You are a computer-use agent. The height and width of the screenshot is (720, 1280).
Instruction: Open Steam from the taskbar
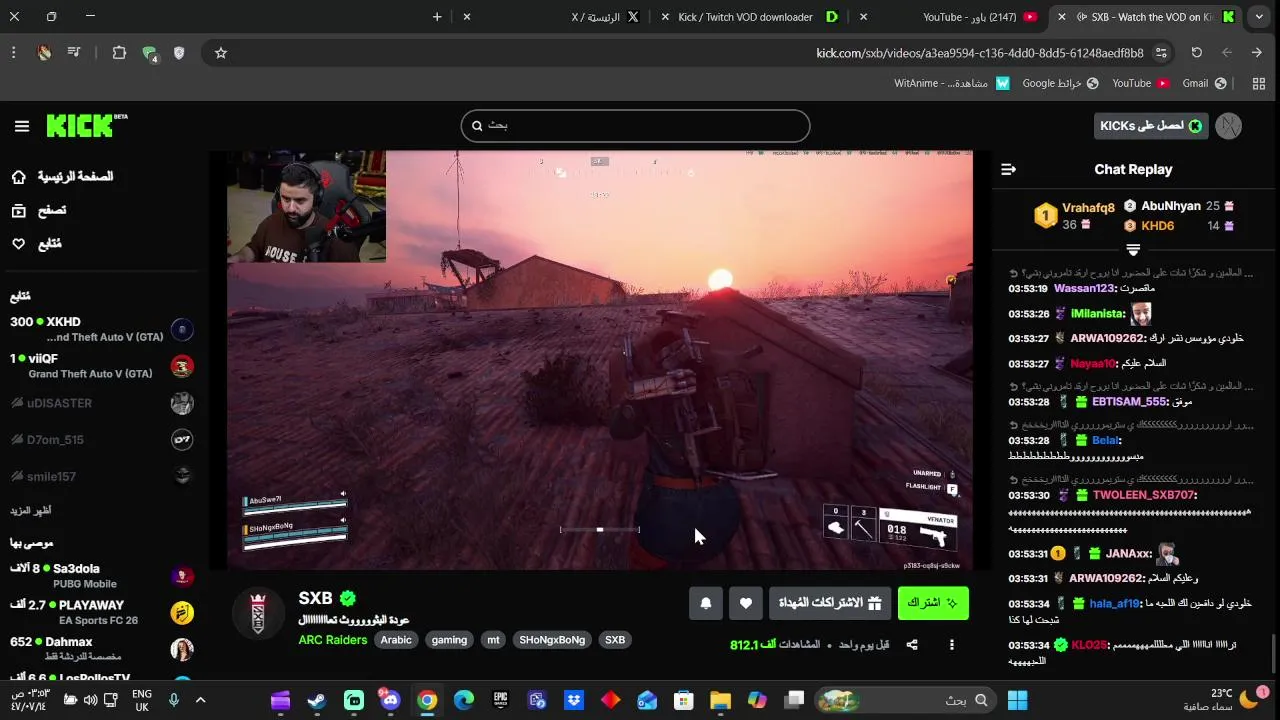[x=317, y=700]
